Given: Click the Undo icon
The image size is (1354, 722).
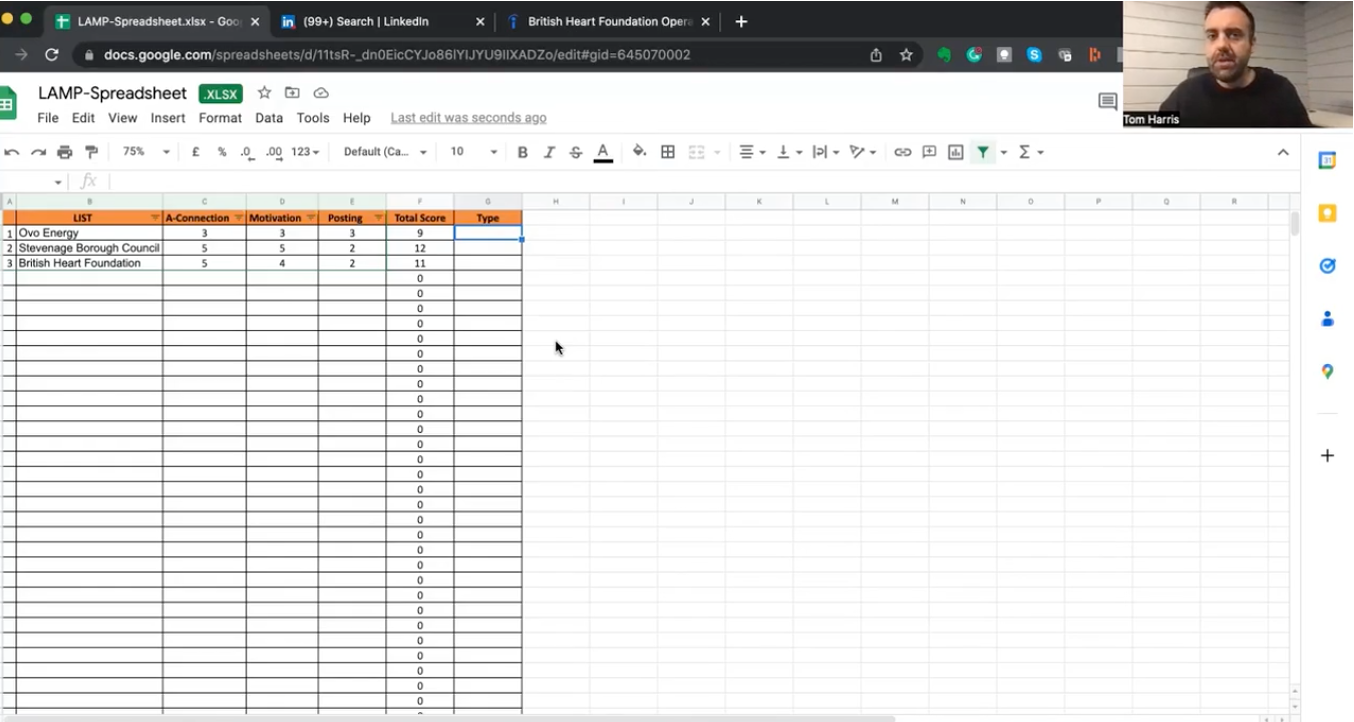Looking at the screenshot, I should click(x=12, y=152).
